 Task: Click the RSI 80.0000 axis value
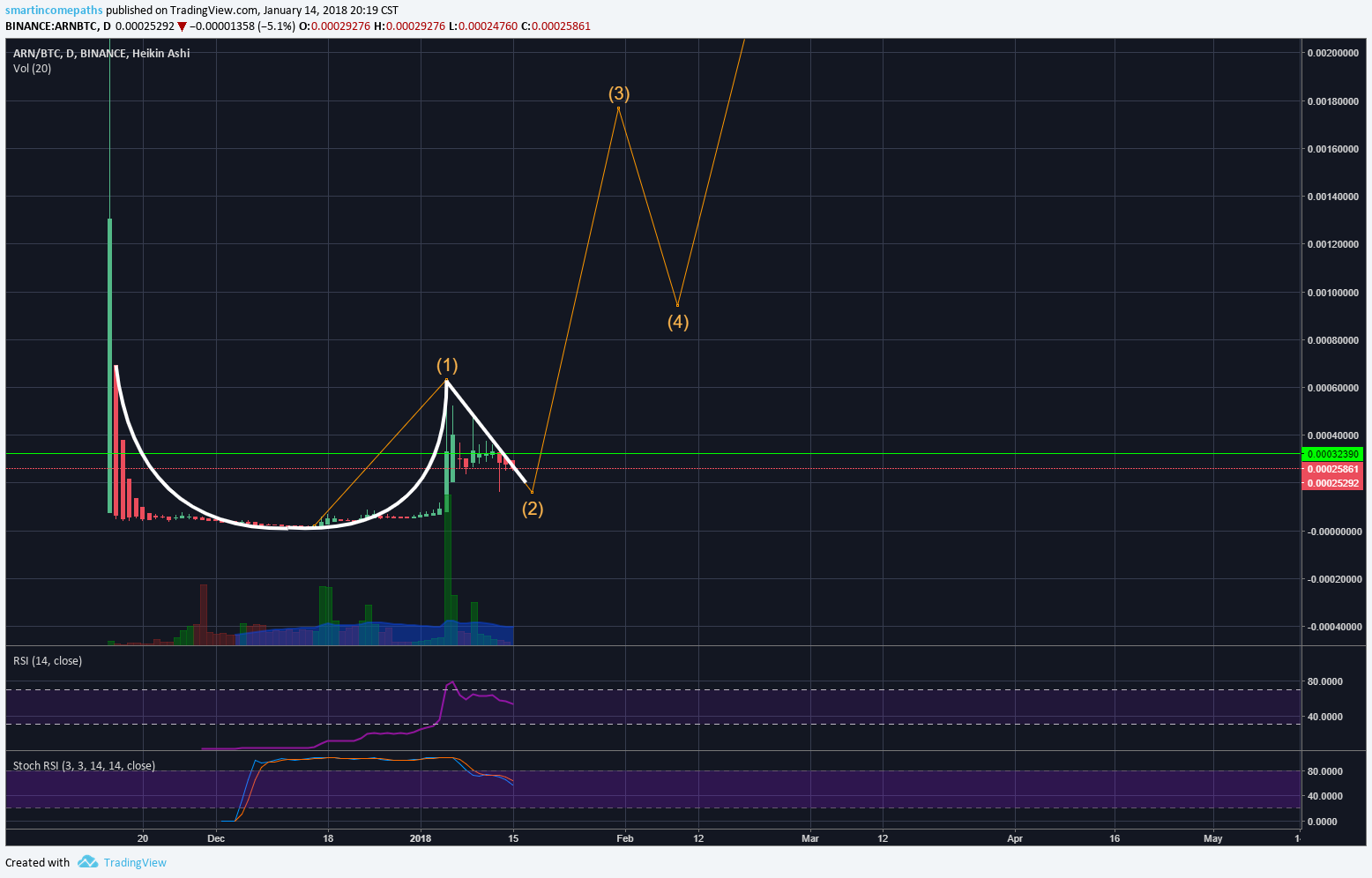(x=1324, y=681)
